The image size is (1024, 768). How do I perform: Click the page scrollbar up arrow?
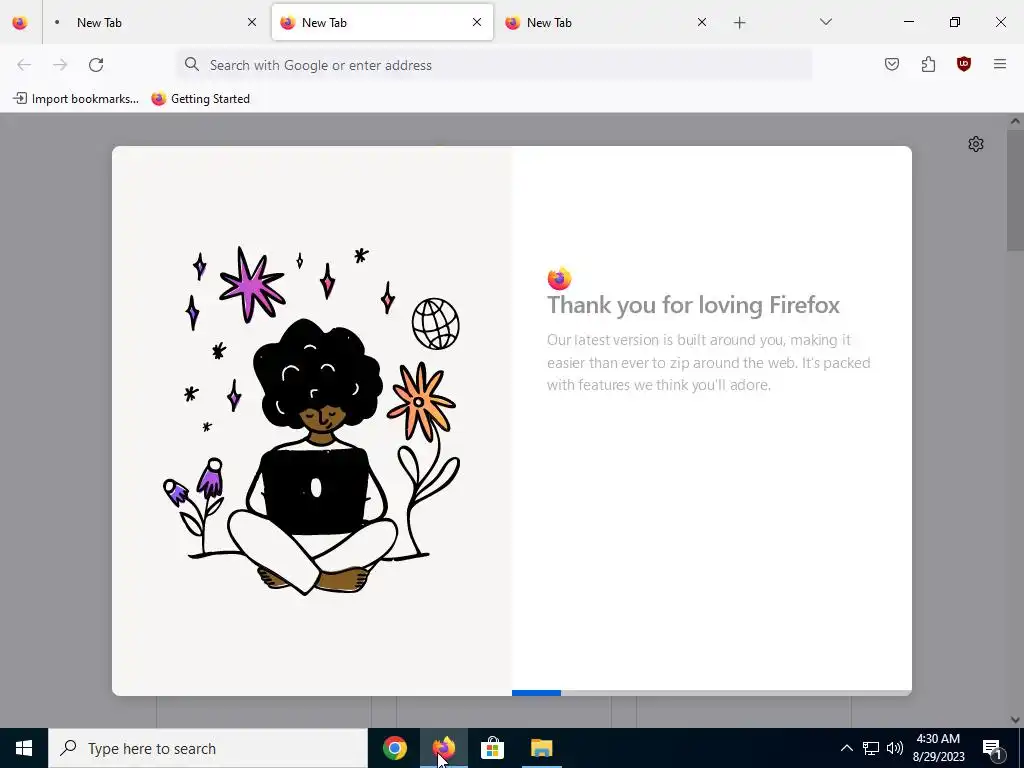pos(1016,121)
